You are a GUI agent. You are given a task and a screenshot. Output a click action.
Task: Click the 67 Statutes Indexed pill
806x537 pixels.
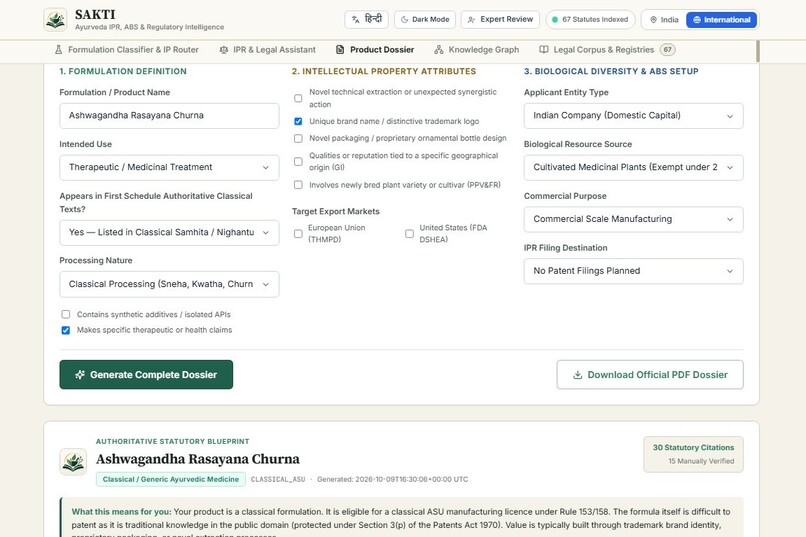(590, 20)
